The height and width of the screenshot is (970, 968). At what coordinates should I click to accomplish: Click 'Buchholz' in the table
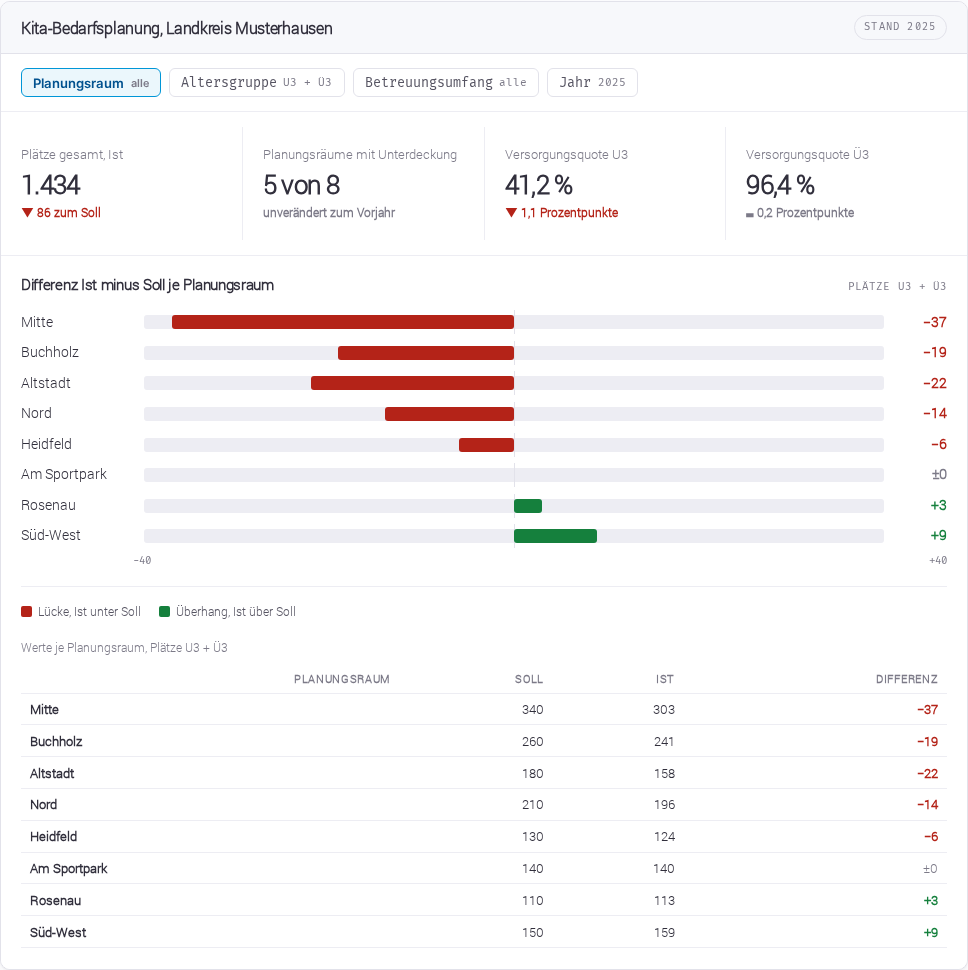click(56, 742)
